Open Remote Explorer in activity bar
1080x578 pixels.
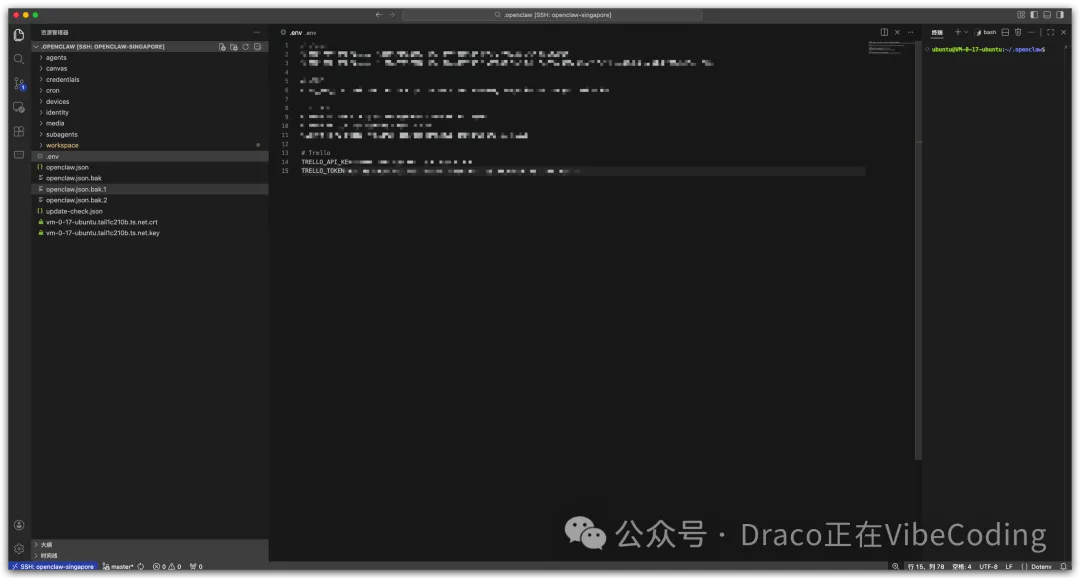(x=19, y=107)
